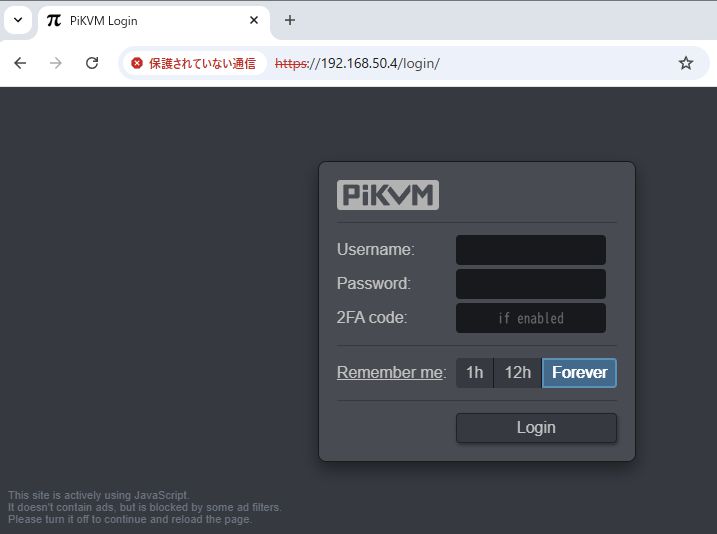Reload the login page
The height and width of the screenshot is (534, 717).
pyautogui.click(x=92, y=63)
